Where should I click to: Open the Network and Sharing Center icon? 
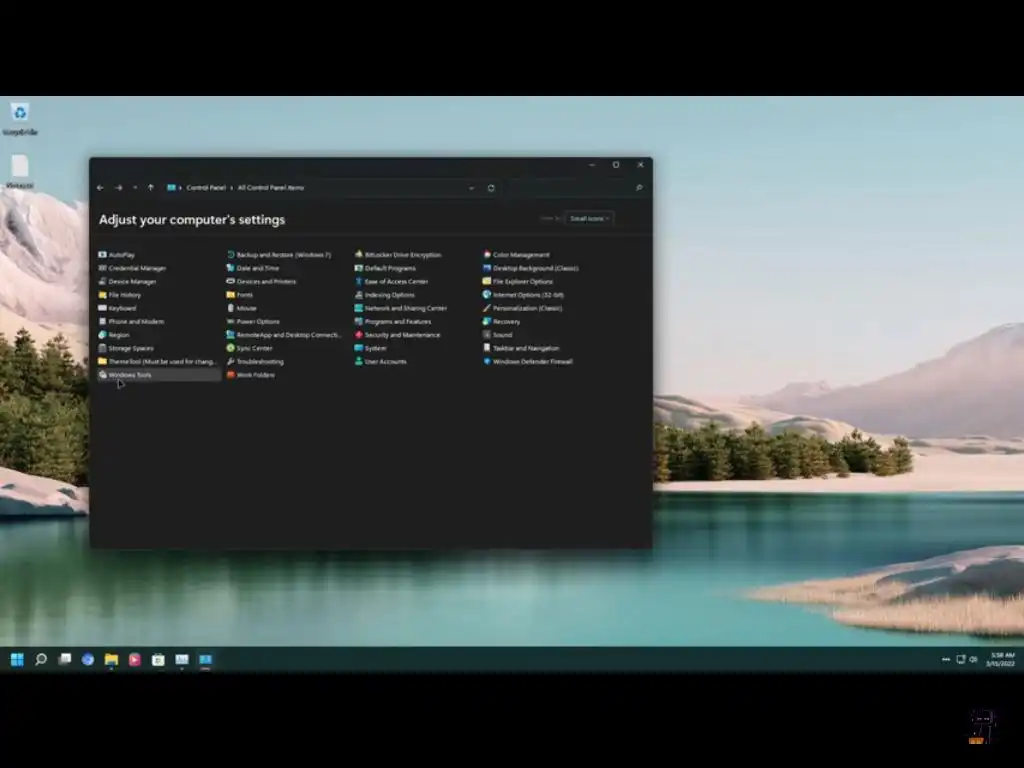coord(359,308)
